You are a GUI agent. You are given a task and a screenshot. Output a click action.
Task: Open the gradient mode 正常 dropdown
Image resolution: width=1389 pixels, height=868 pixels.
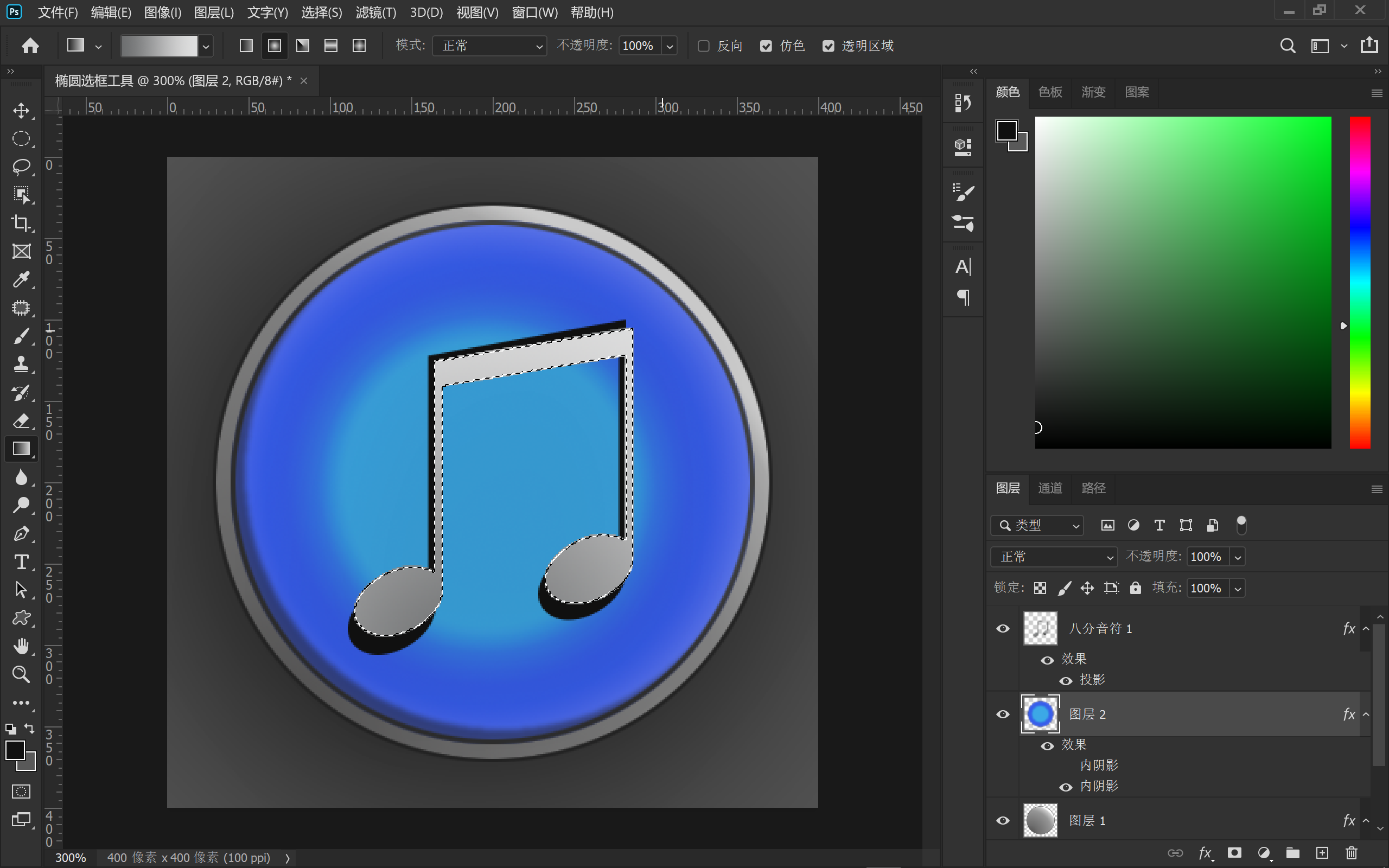click(x=489, y=46)
